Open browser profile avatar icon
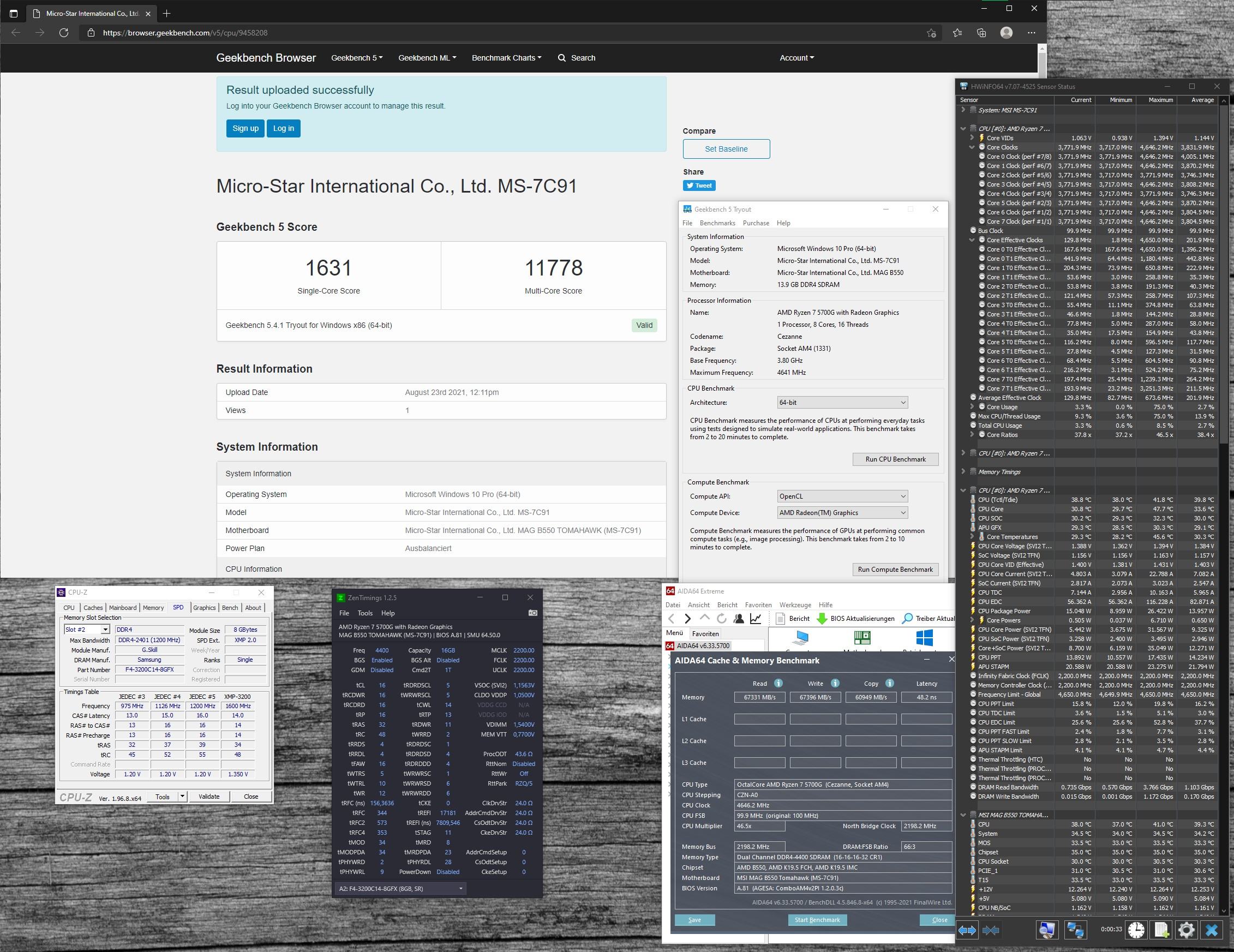The height and width of the screenshot is (952, 1234). coord(1007,33)
